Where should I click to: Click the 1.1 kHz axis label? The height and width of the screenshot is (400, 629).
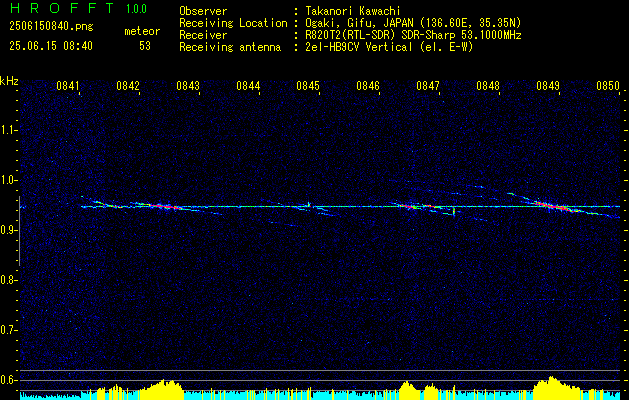point(8,130)
